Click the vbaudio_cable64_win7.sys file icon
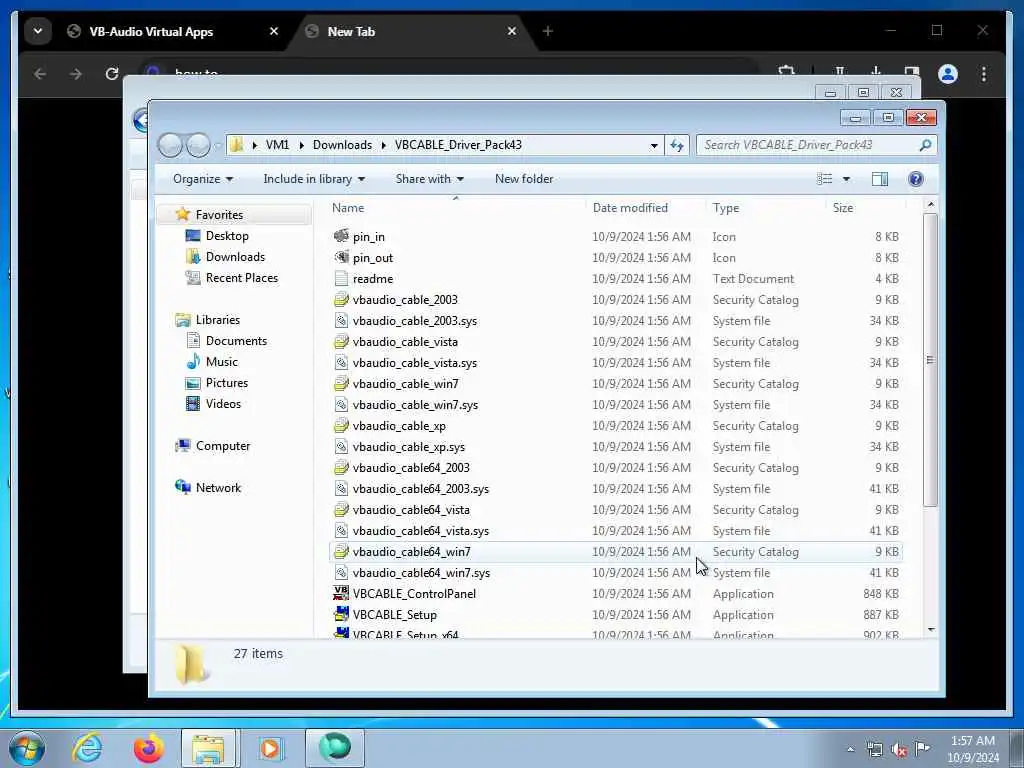 click(x=341, y=572)
